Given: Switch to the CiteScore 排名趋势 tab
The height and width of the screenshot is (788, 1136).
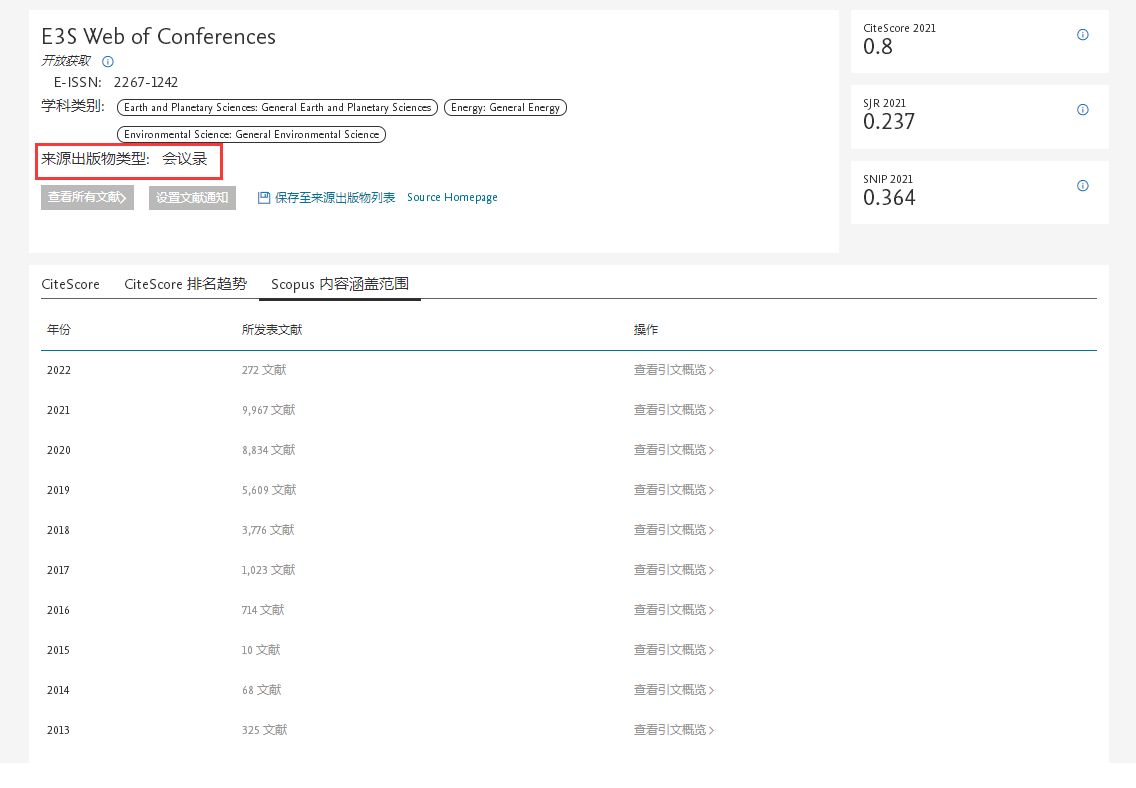Looking at the screenshot, I should [x=185, y=284].
